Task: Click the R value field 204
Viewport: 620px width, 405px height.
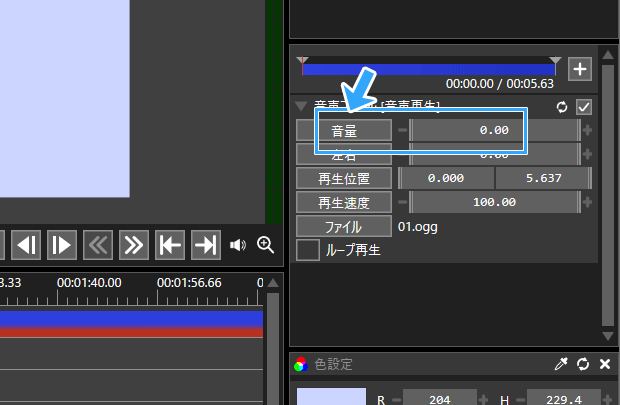Action: pyautogui.click(x=440, y=399)
